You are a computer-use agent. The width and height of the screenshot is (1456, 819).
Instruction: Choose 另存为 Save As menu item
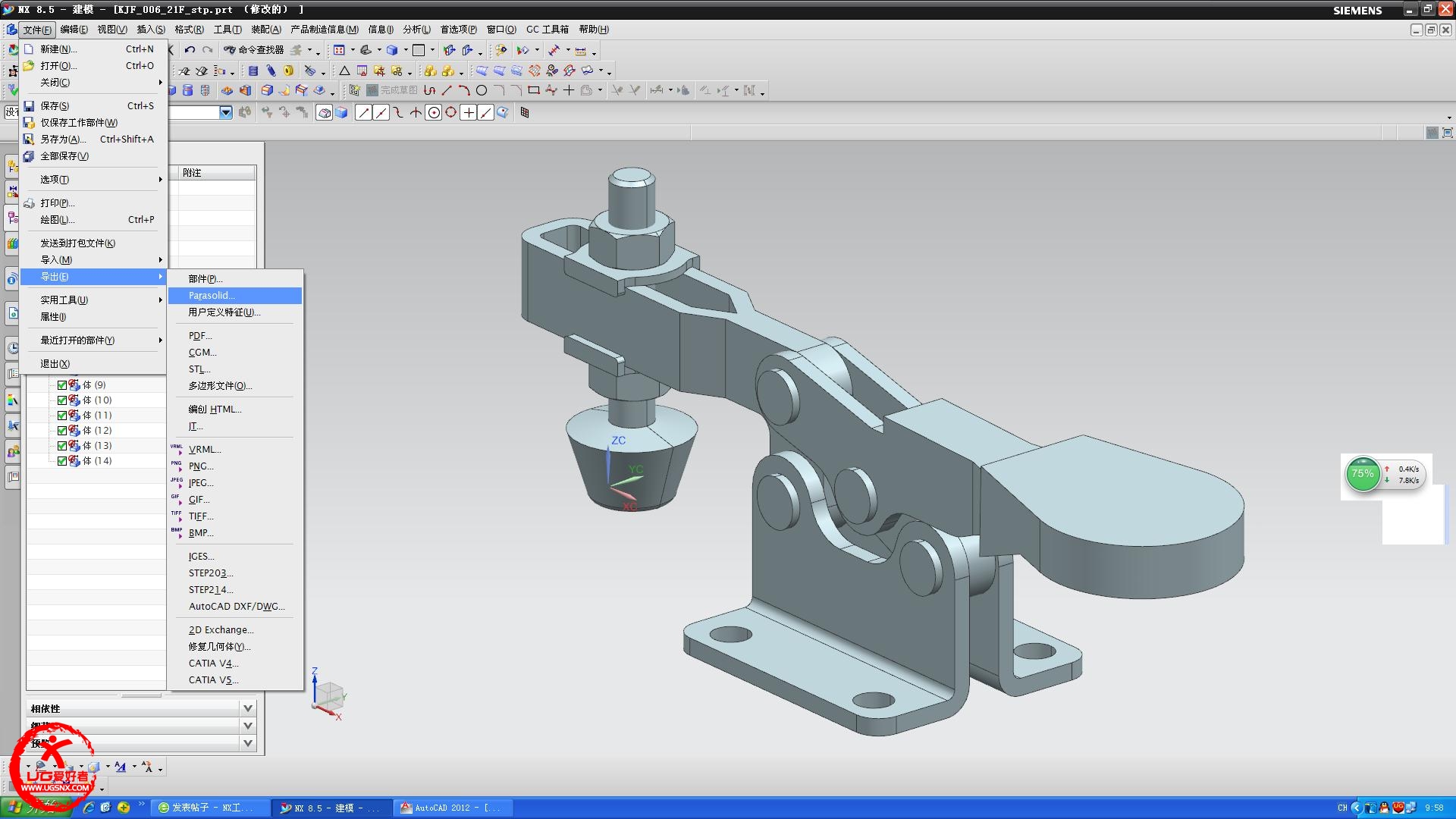(x=94, y=140)
